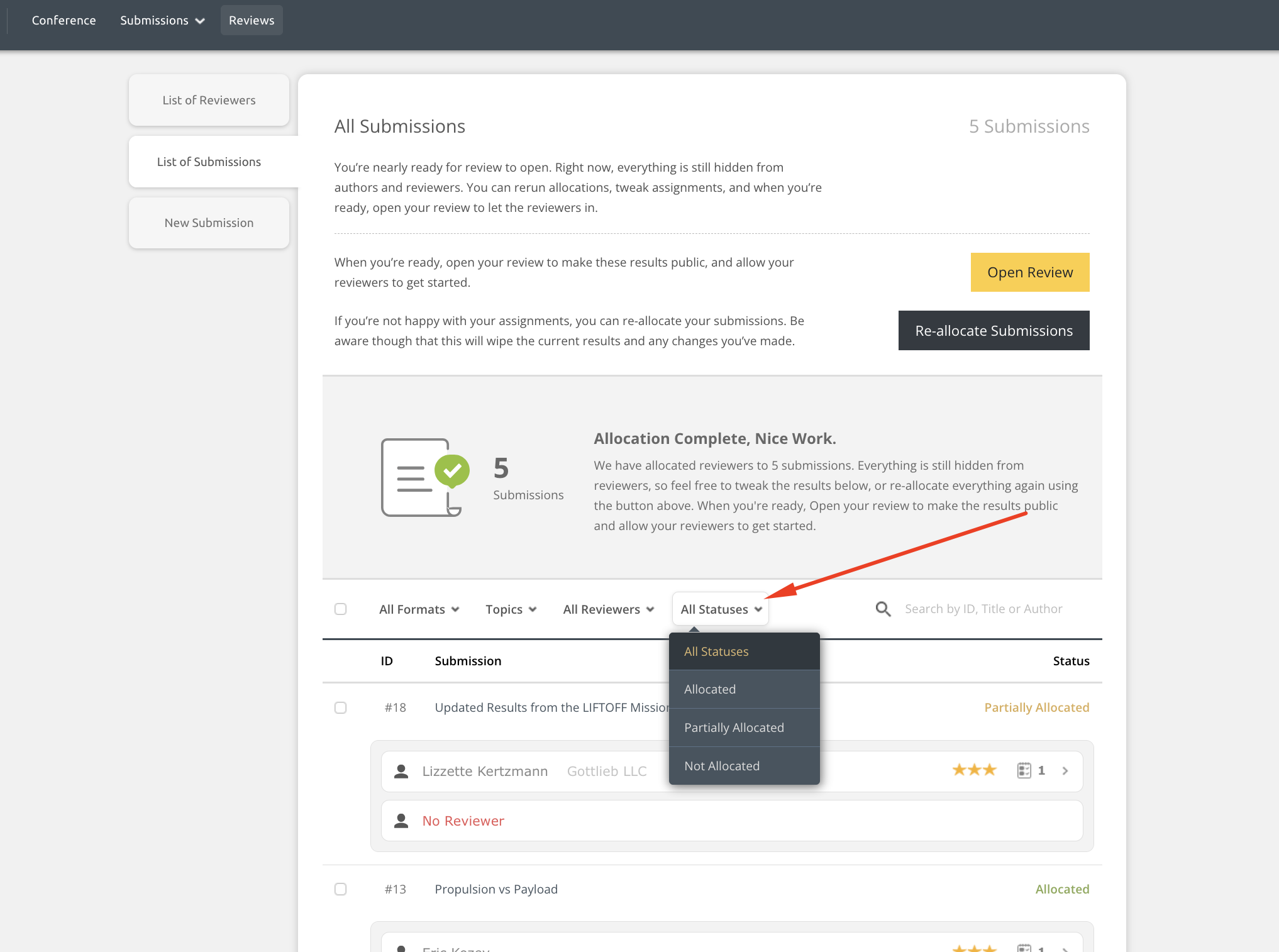
Task: Click the three-star rating on Lizzette's row
Action: pos(973,770)
